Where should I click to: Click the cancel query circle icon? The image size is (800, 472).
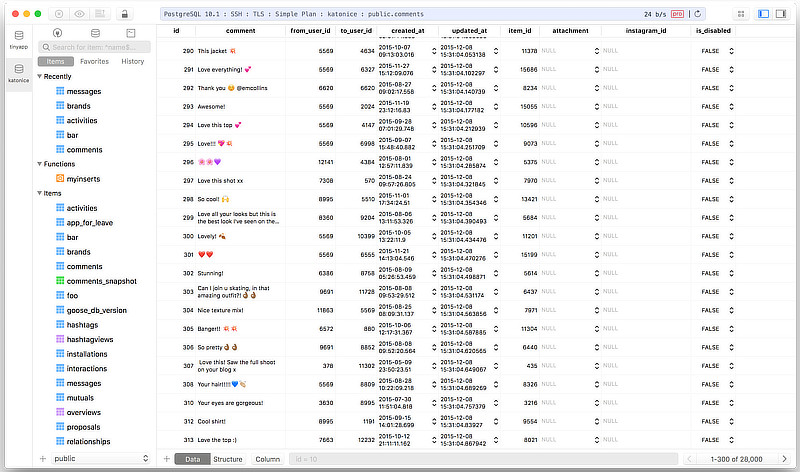(x=59, y=14)
